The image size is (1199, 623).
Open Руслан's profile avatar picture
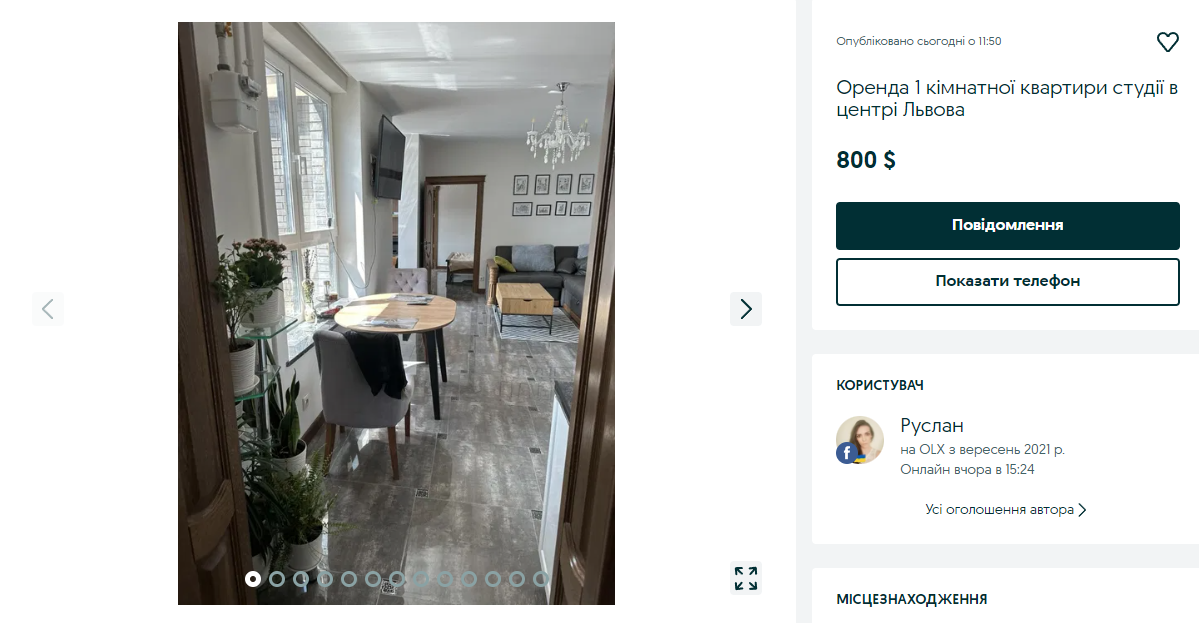[860, 440]
